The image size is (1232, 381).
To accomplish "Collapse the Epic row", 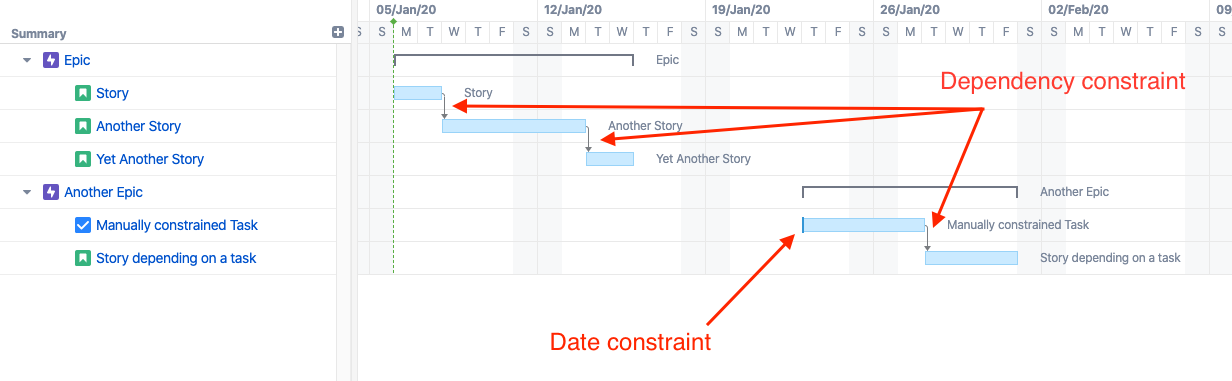I will point(27,60).
